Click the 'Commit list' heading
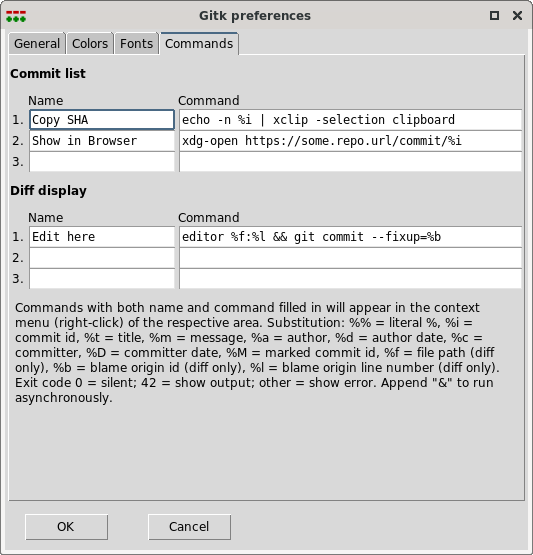The width and height of the screenshot is (533, 555). 48,74
